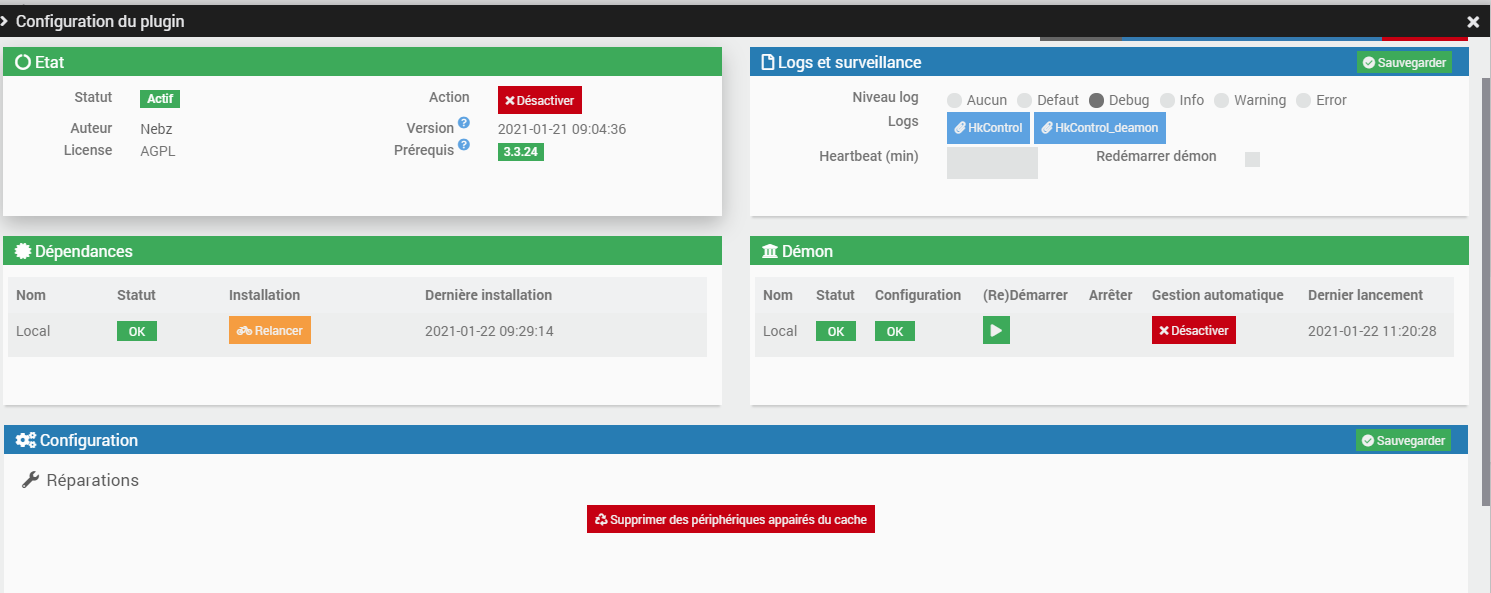Relaunch the dependencies installation
This screenshot has width=1491, height=593.
270,330
